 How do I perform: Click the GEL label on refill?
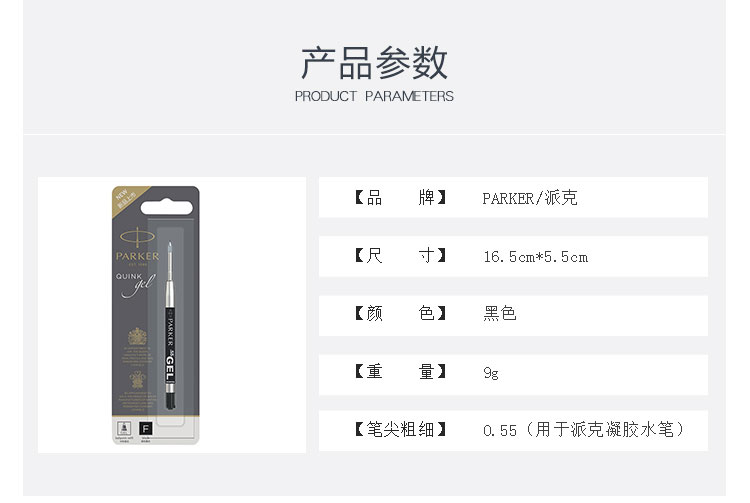[x=170, y=368]
